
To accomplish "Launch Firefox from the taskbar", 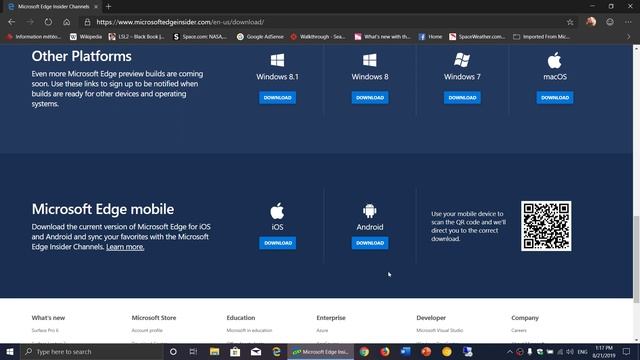I will (x=384, y=351).
